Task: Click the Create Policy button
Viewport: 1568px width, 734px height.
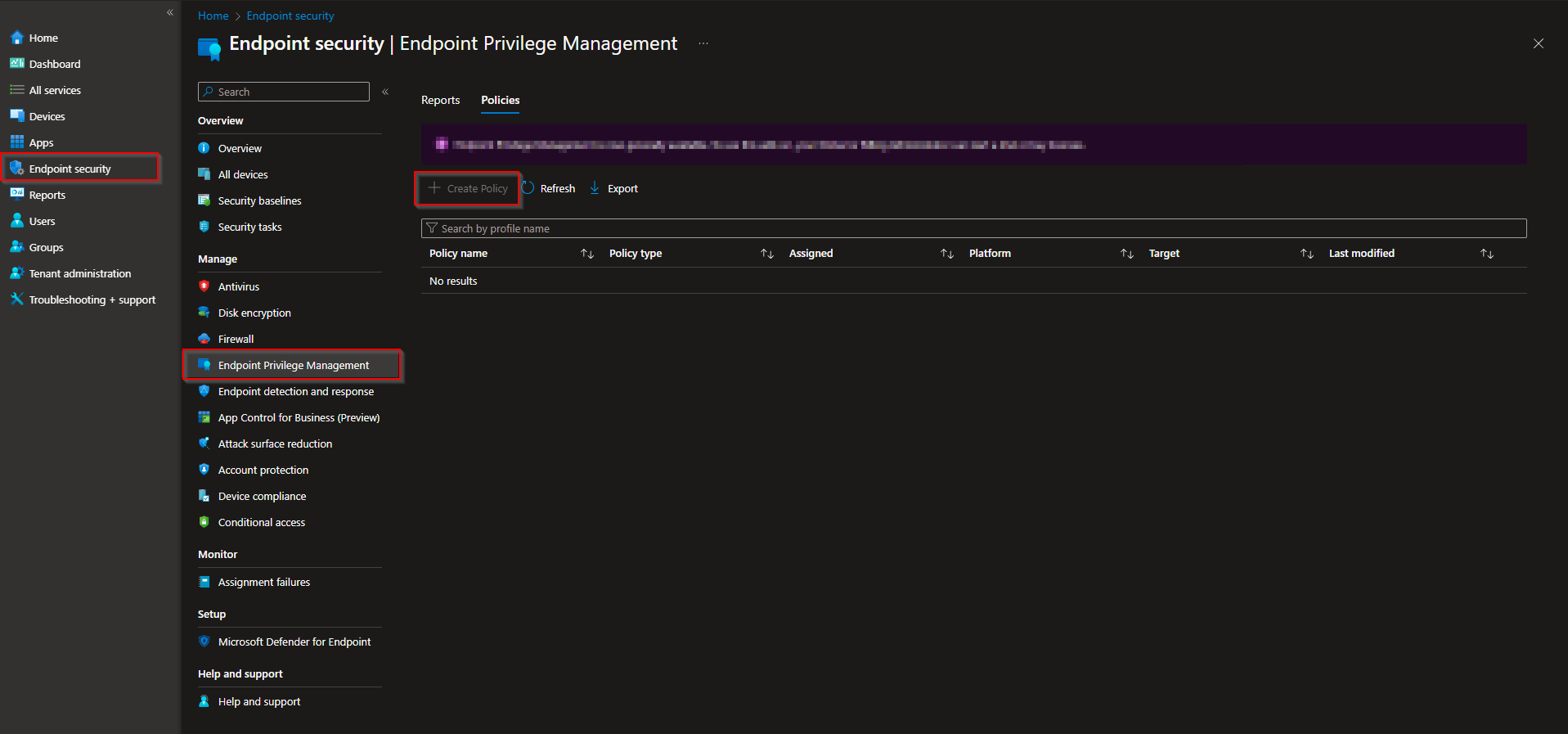Action: 468,188
